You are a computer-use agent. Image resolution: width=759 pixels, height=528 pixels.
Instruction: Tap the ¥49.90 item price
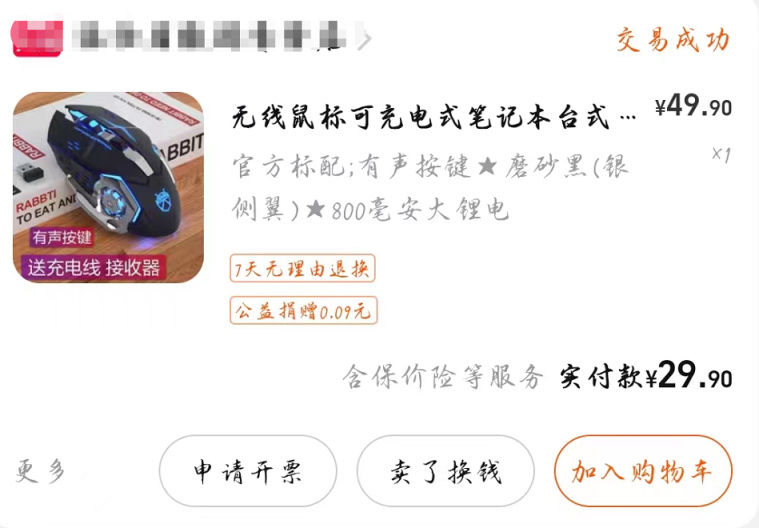click(x=693, y=106)
